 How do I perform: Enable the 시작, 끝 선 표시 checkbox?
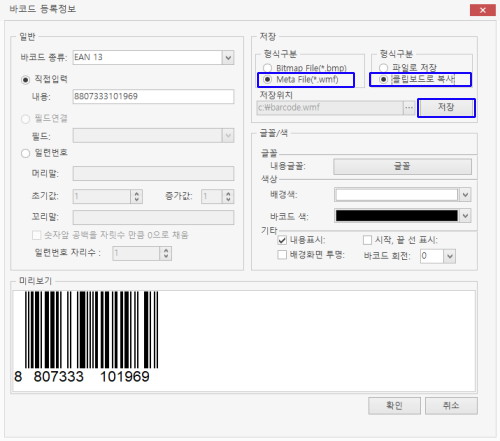coord(367,240)
